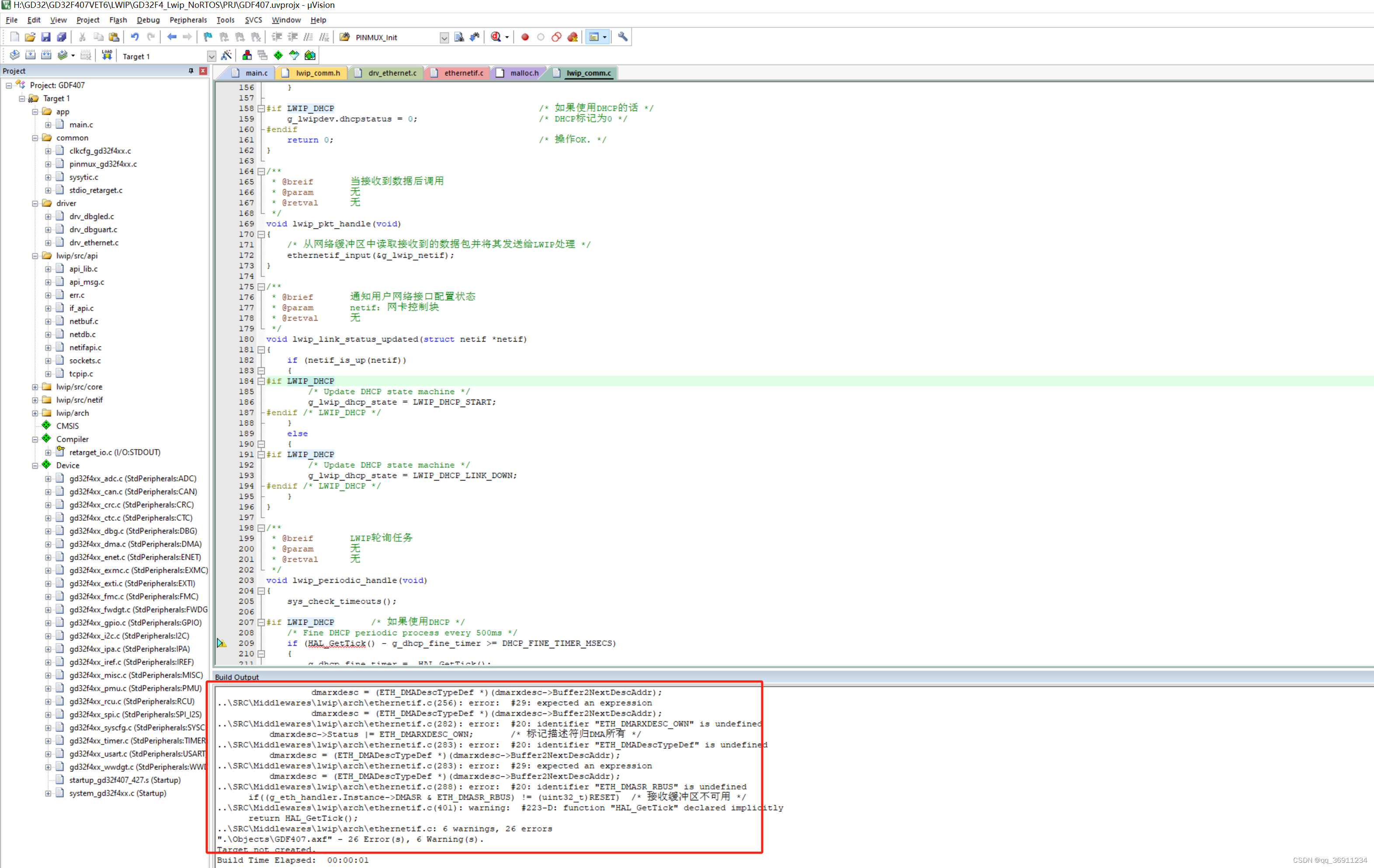The width and height of the screenshot is (1374, 868).
Task: Rebuild all target files
Action: point(46,55)
